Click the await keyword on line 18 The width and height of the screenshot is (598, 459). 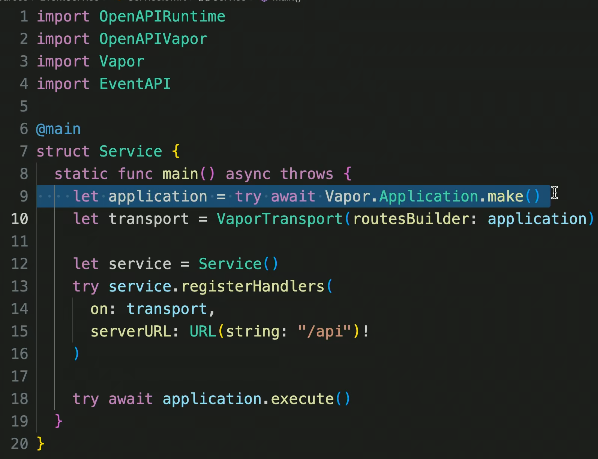point(130,399)
